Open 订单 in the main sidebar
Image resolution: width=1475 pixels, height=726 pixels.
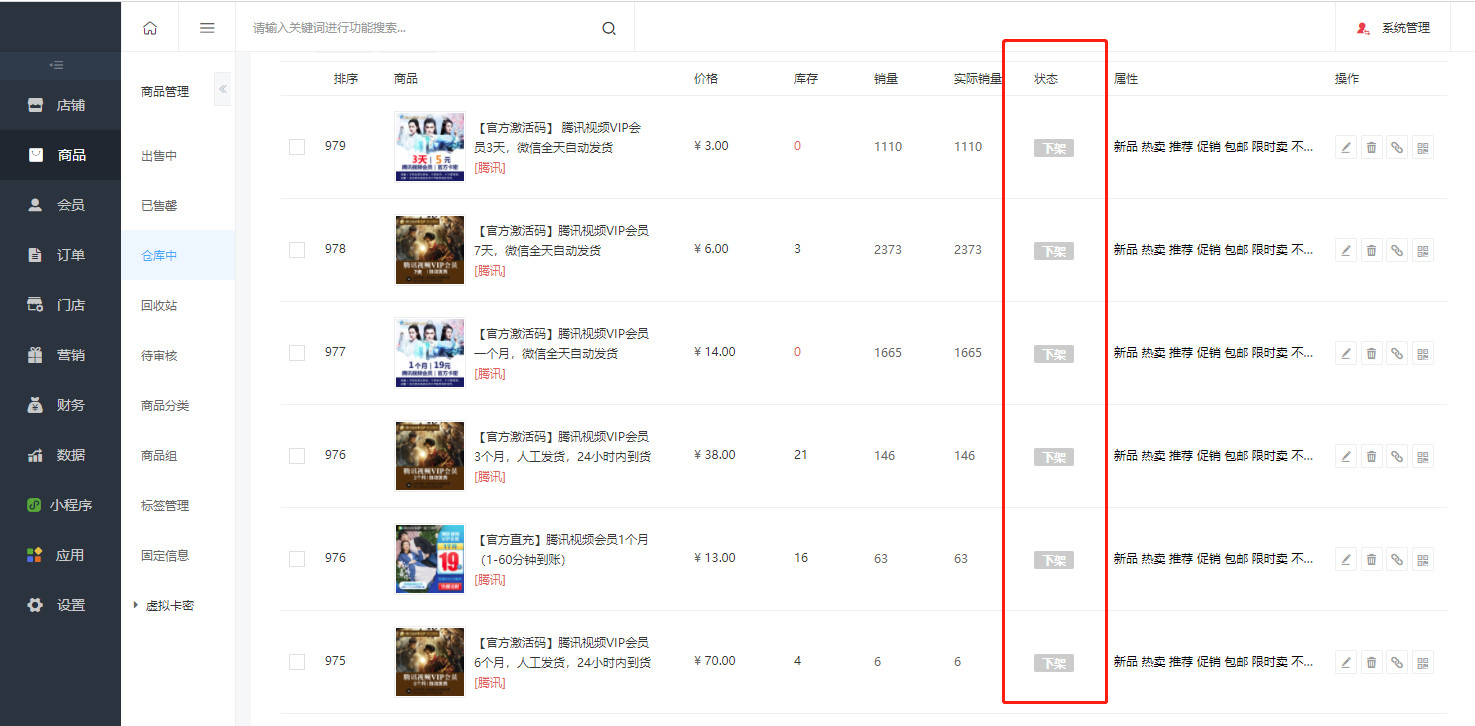click(x=60, y=255)
